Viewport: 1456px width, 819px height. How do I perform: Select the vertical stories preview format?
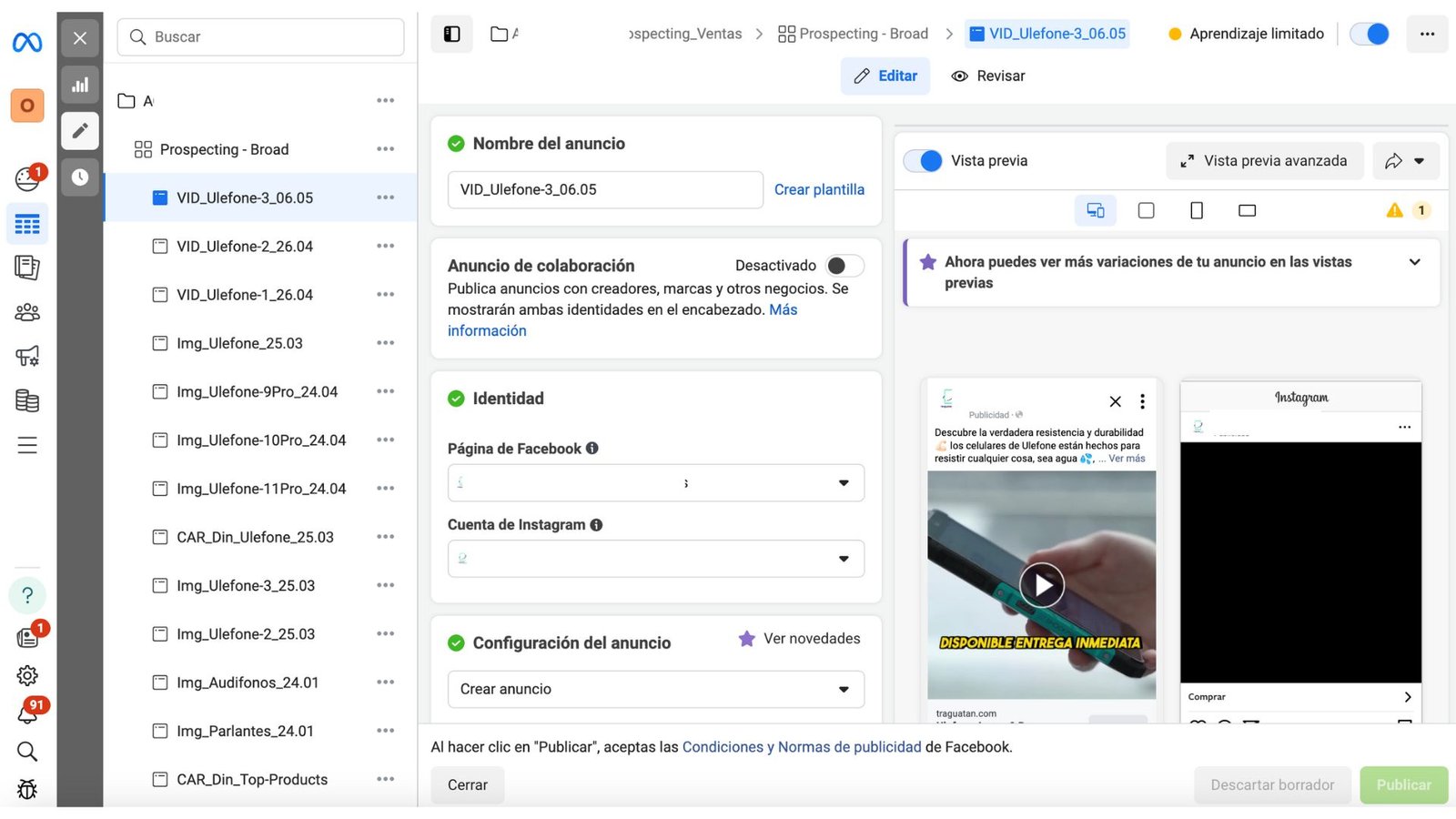(x=1197, y=210)
